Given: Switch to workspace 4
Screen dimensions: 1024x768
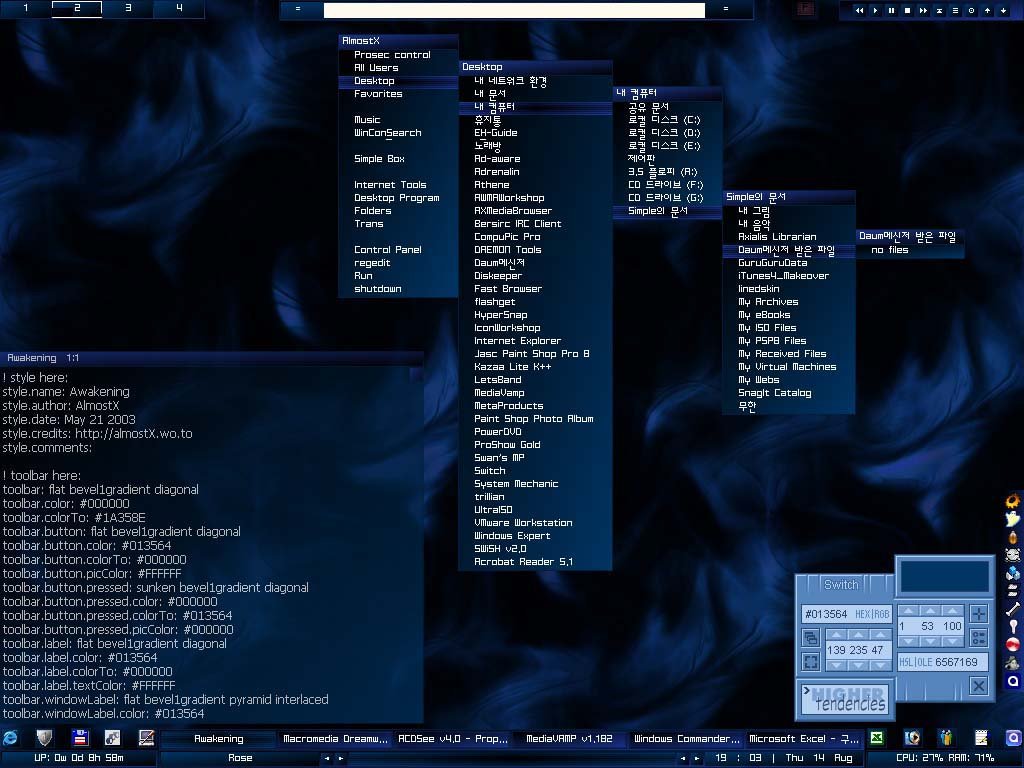Looking at the screenshot, I should click(179, 8).
